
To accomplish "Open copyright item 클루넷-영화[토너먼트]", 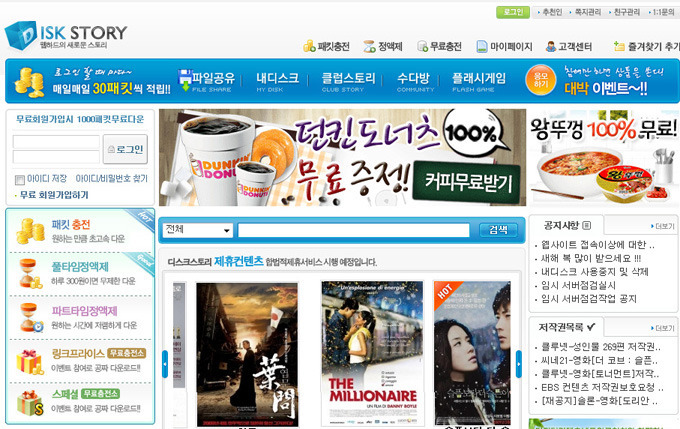I will pyautogui.click(x=600, y=373).
